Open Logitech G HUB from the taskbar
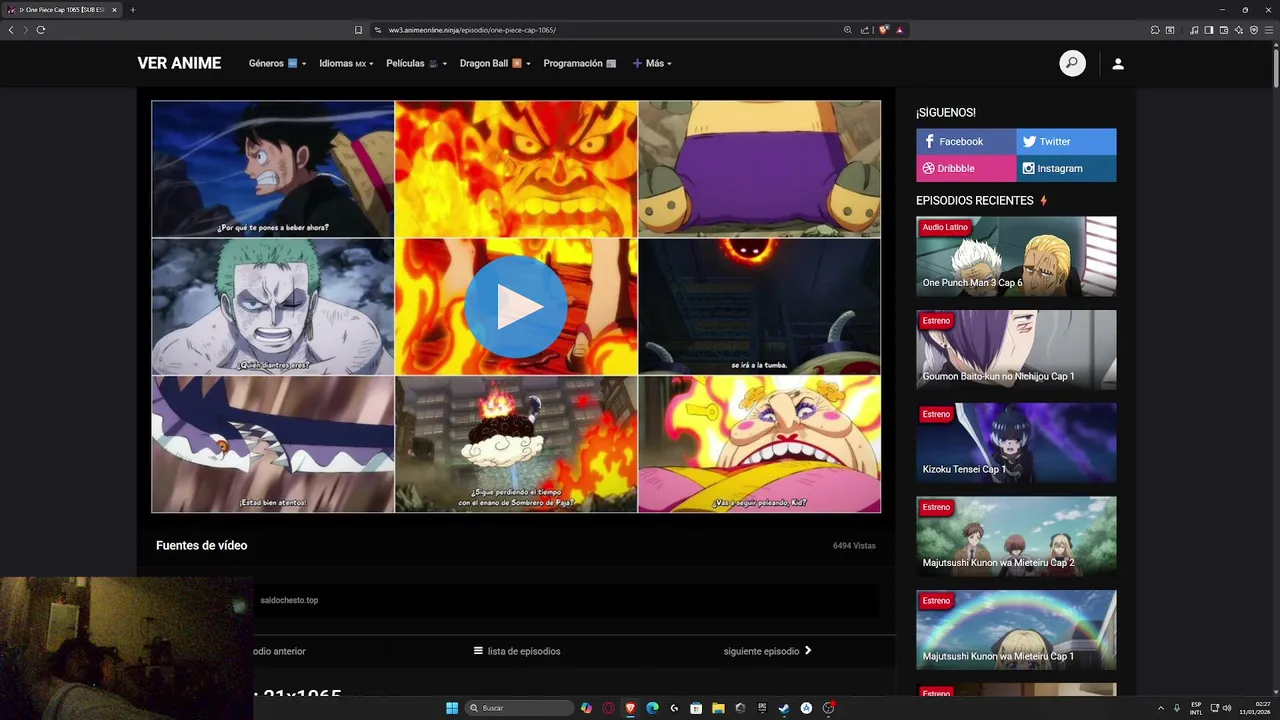 pyautogui.click(x=674, y=708)
